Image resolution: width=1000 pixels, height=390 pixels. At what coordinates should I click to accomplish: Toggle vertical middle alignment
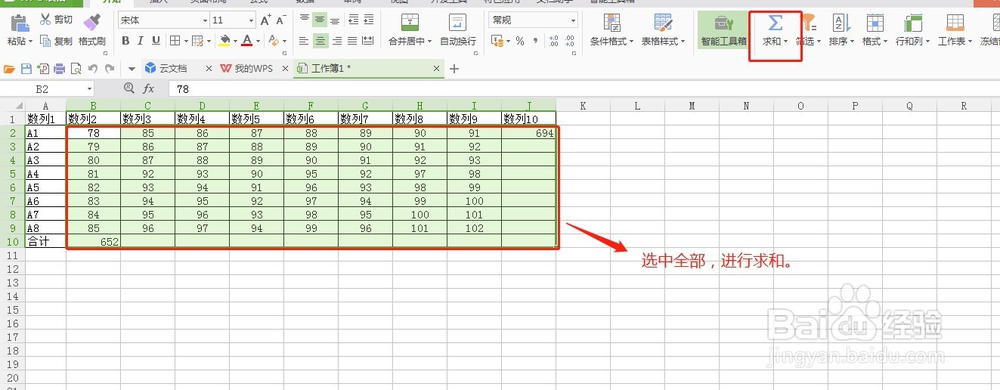point(320,20)
